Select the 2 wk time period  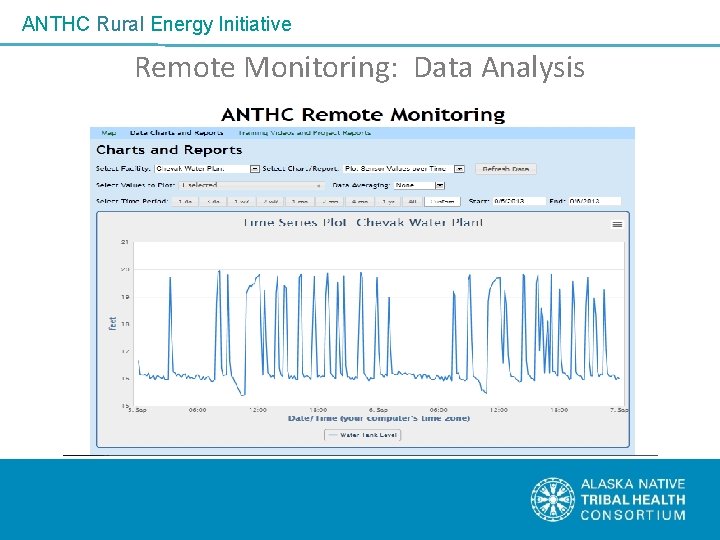[270, 202]
